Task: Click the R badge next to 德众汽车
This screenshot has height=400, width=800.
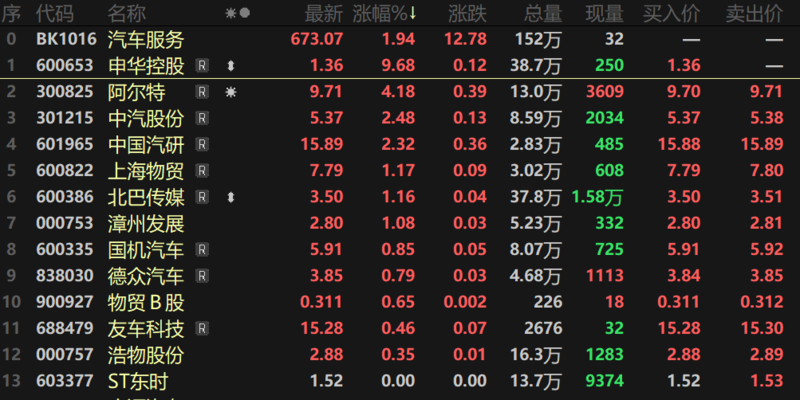Action: click(x=203, y=276)
